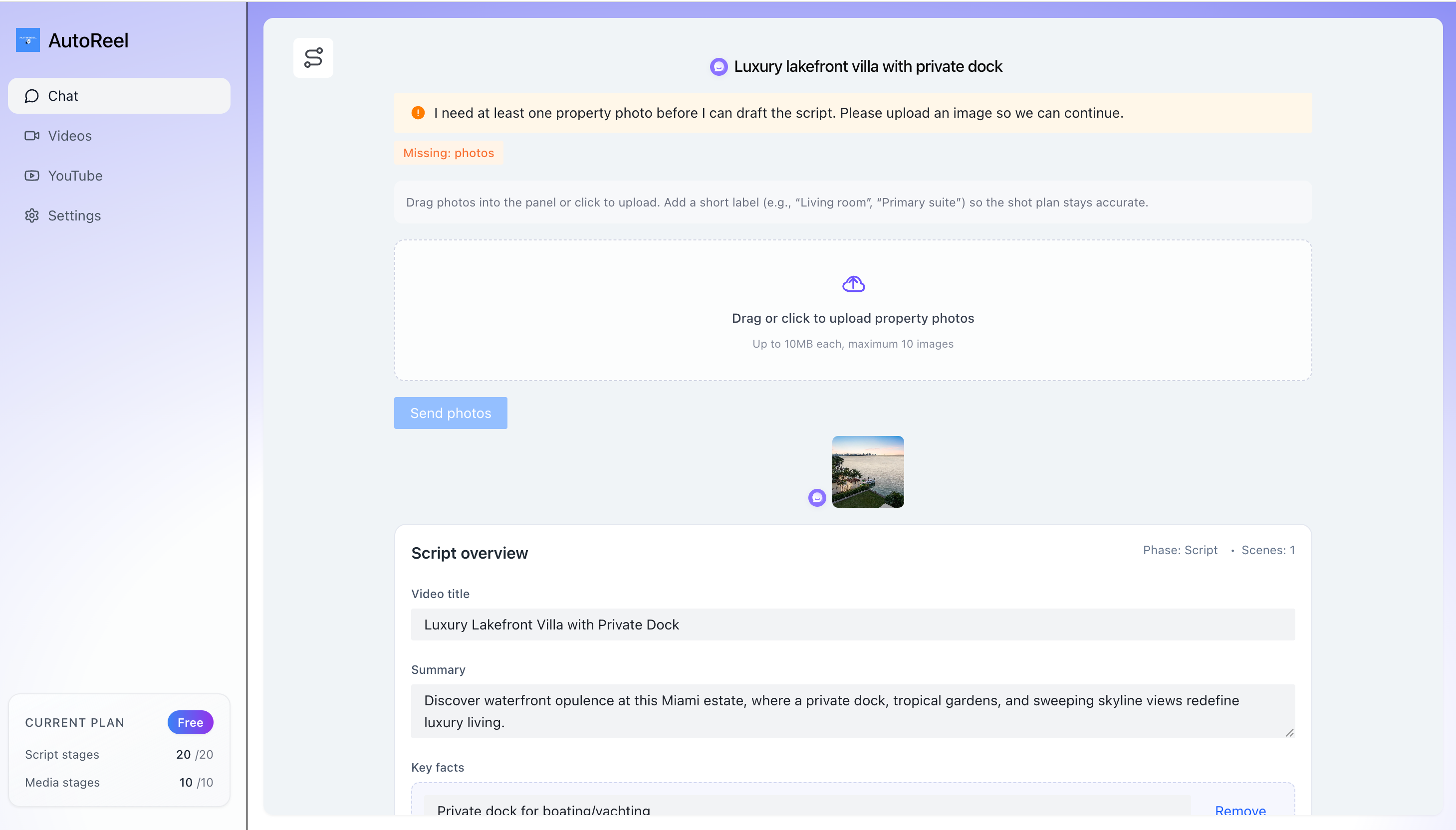This screenshot has width=1456, height=830.
Task: Open the waterfront property photo thumbnail
Action: (867, 471)
